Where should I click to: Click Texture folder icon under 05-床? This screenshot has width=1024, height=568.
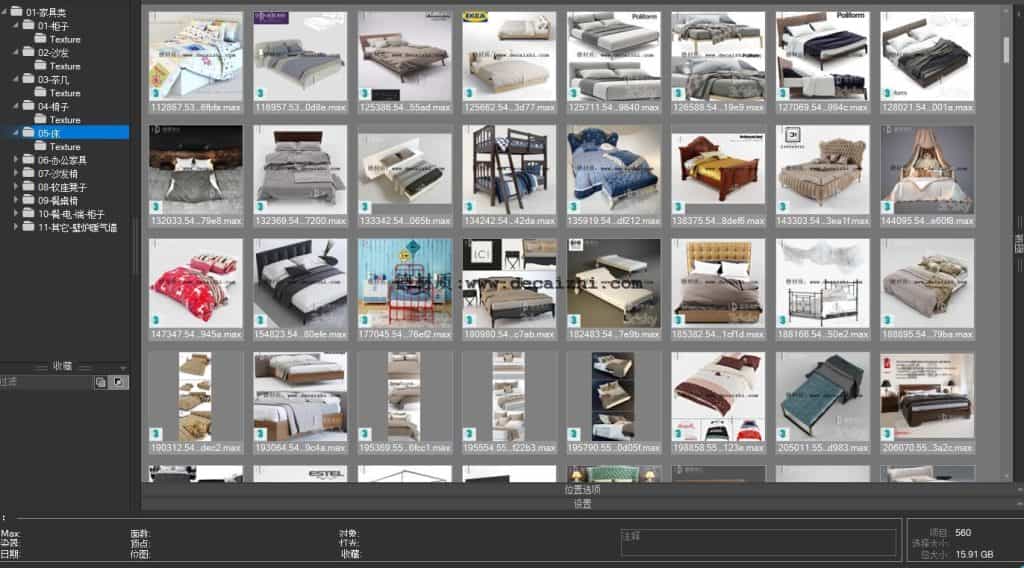tap(41, 146)
